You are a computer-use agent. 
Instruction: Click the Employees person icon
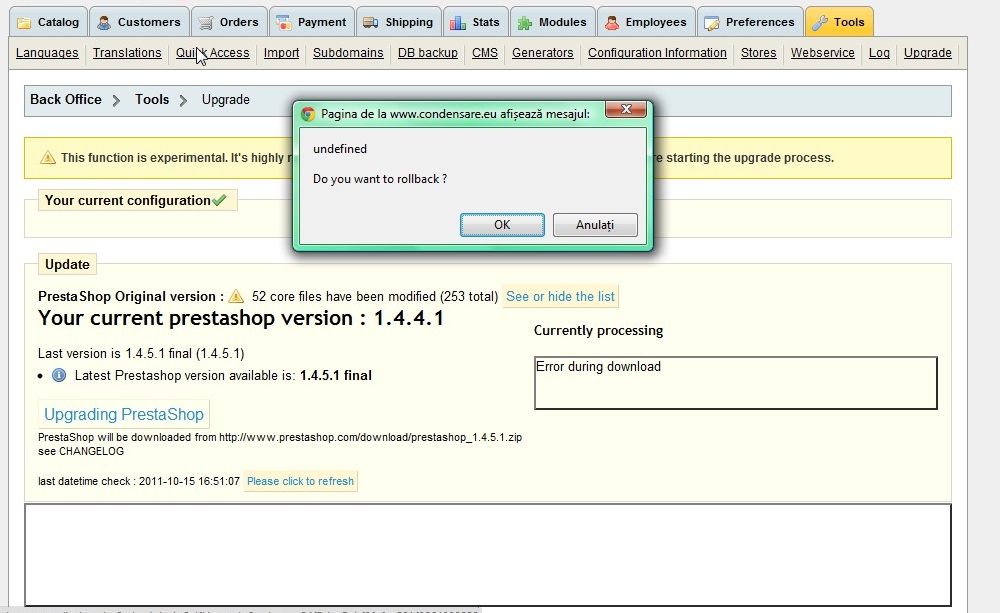pyautogui.click(x=612, y=23)
